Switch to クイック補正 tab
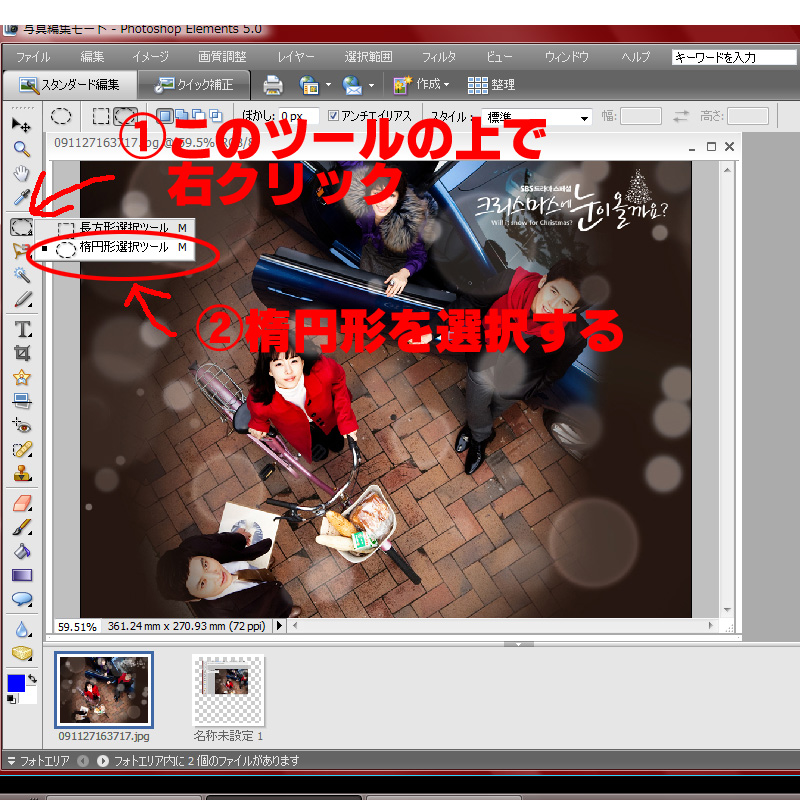The image size is (800, 800). click(x=194, y=85)
